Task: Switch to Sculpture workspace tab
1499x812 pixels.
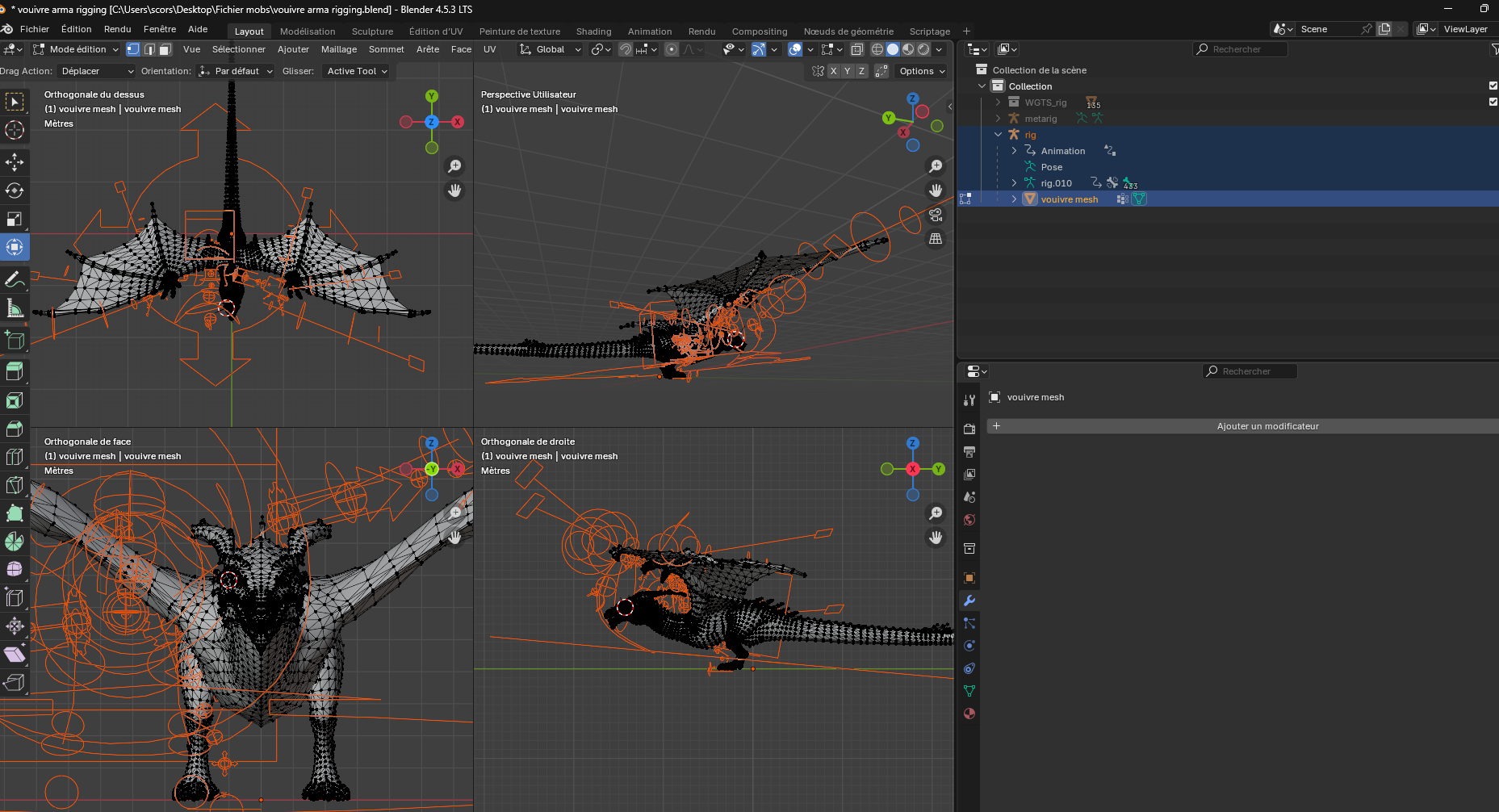Action: (372, 31)
